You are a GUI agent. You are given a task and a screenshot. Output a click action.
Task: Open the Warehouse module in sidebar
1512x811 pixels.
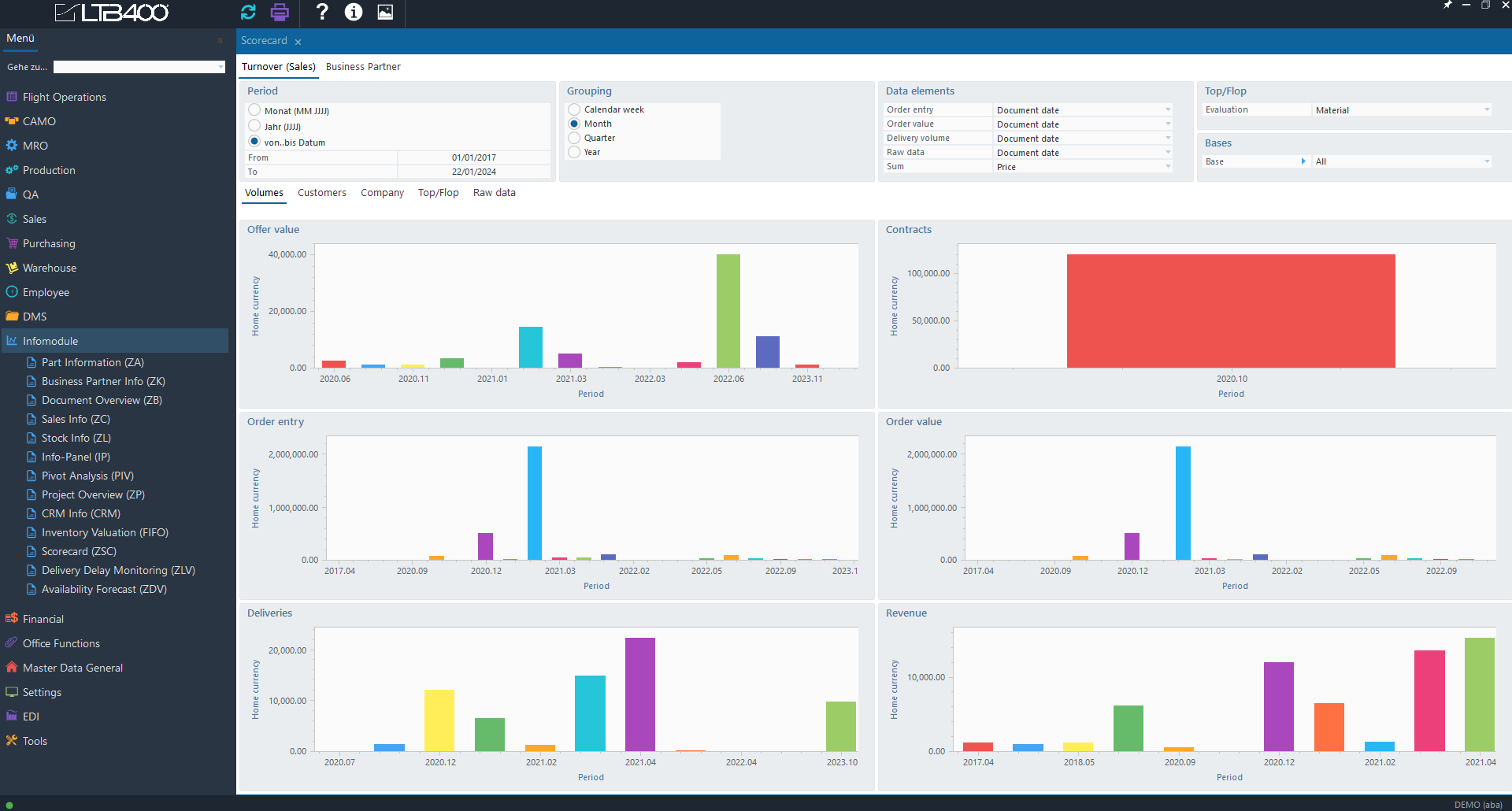49,268
